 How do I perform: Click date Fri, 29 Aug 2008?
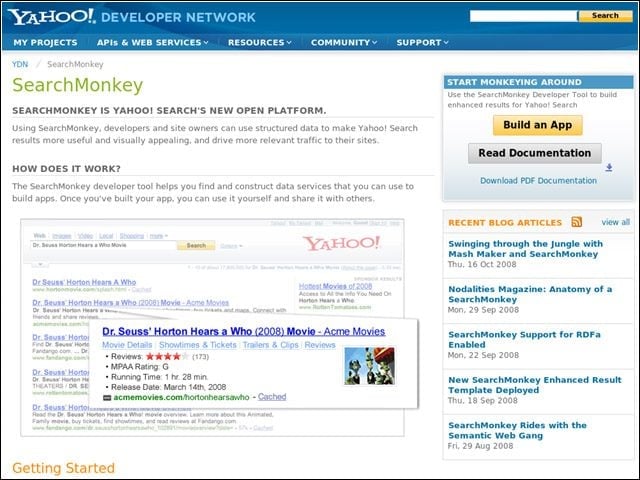480,445
